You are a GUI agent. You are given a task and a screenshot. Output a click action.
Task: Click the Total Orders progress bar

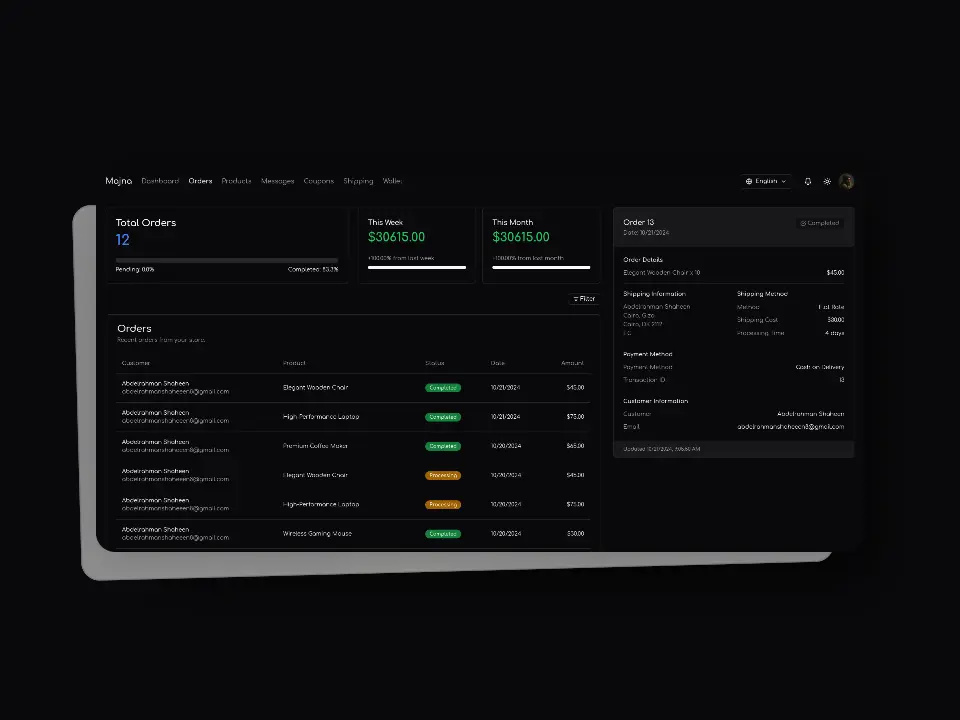(x=226, y=260)
